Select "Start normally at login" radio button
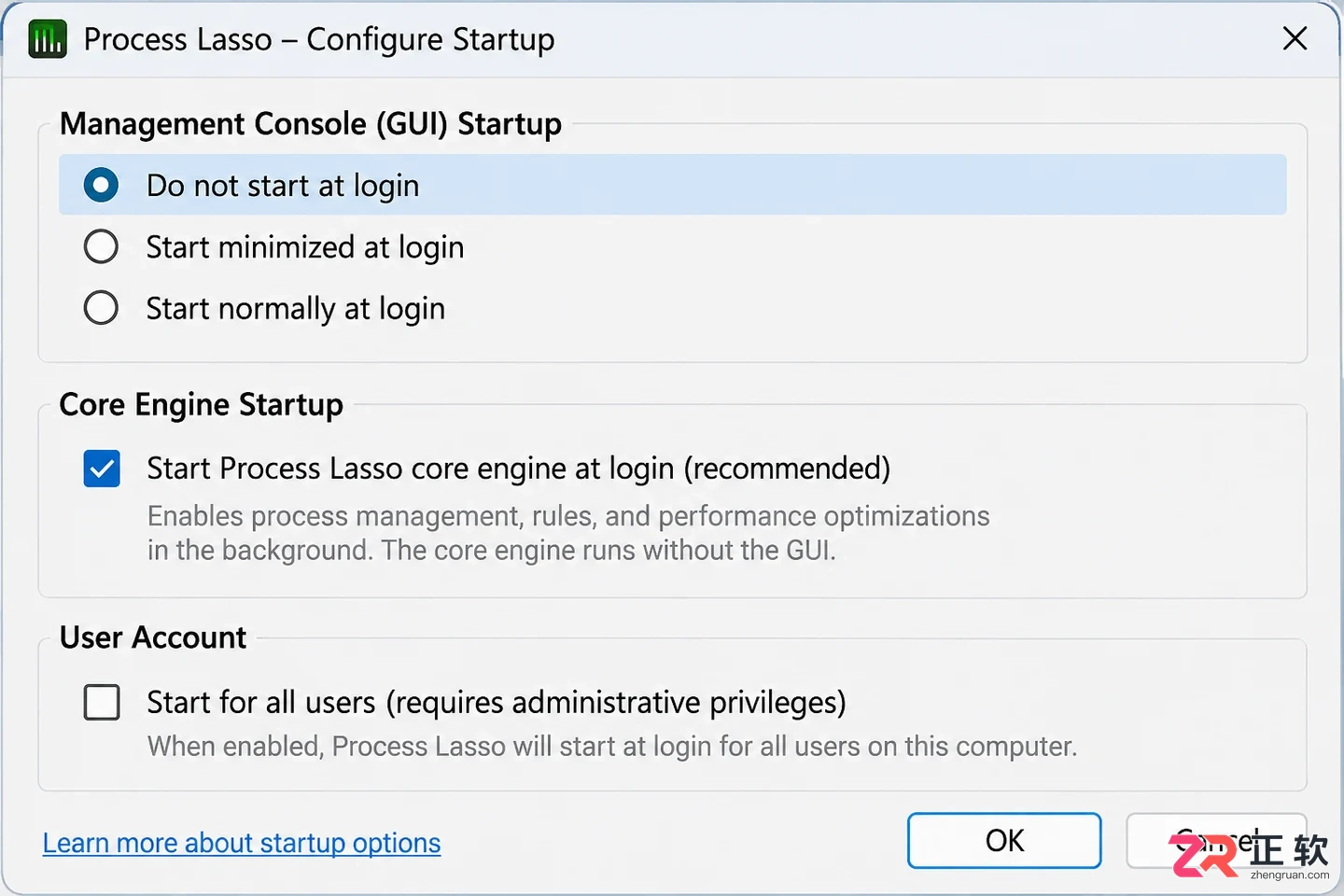The height and width of the screenshot is (896, 1344). coord(101,308)
